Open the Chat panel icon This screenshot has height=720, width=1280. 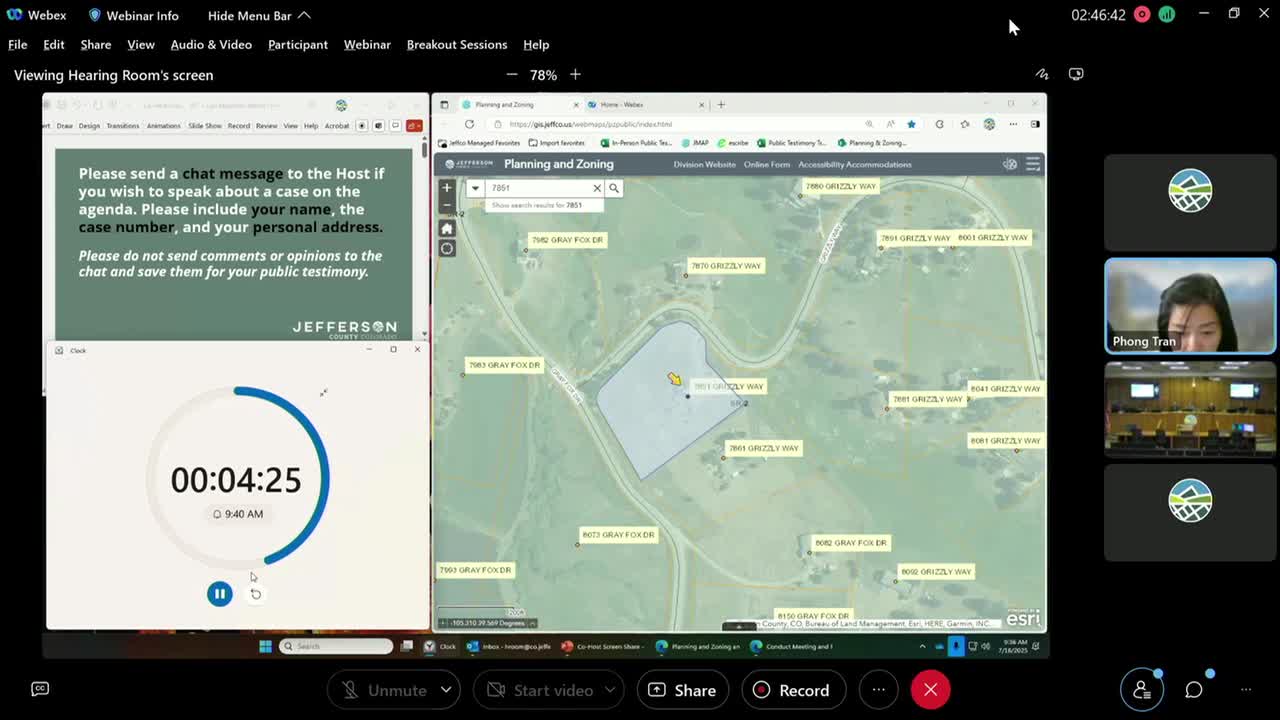point(1194,689)
